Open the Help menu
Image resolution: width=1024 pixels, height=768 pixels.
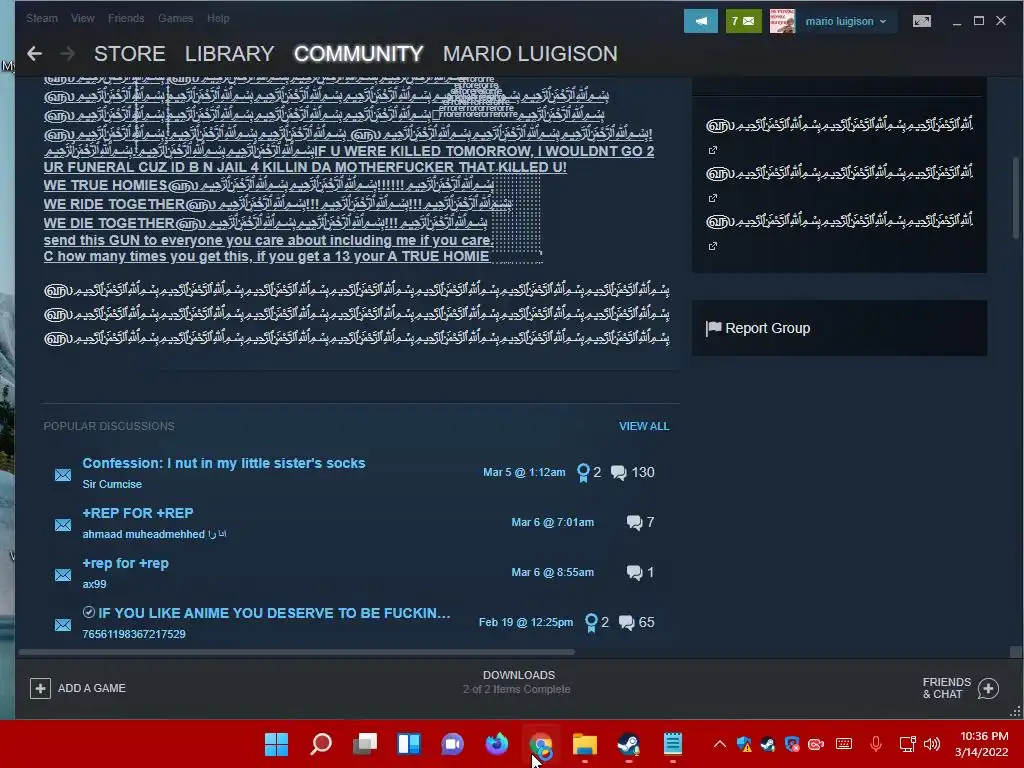pos(218,18)
